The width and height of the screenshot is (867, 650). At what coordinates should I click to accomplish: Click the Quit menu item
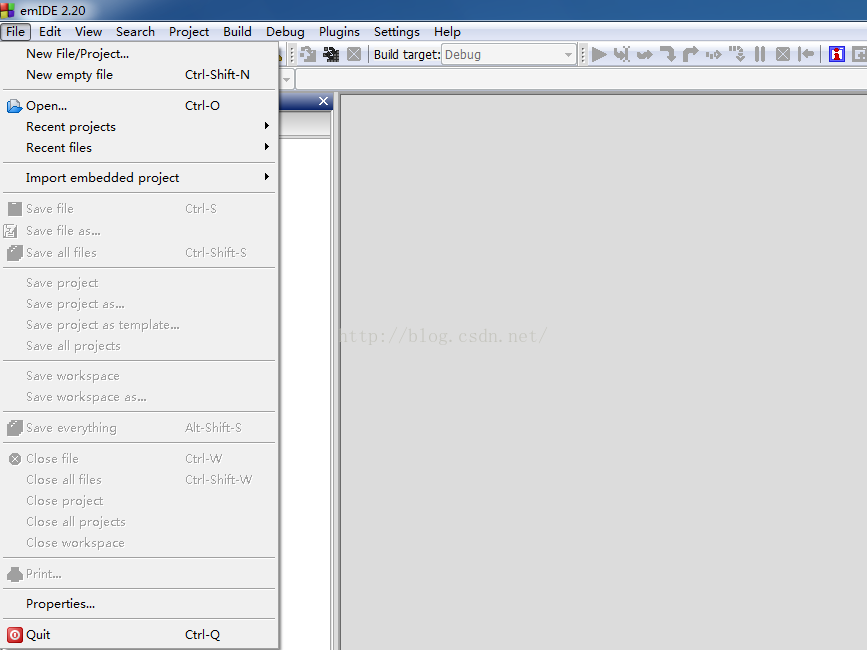(139, 635)
